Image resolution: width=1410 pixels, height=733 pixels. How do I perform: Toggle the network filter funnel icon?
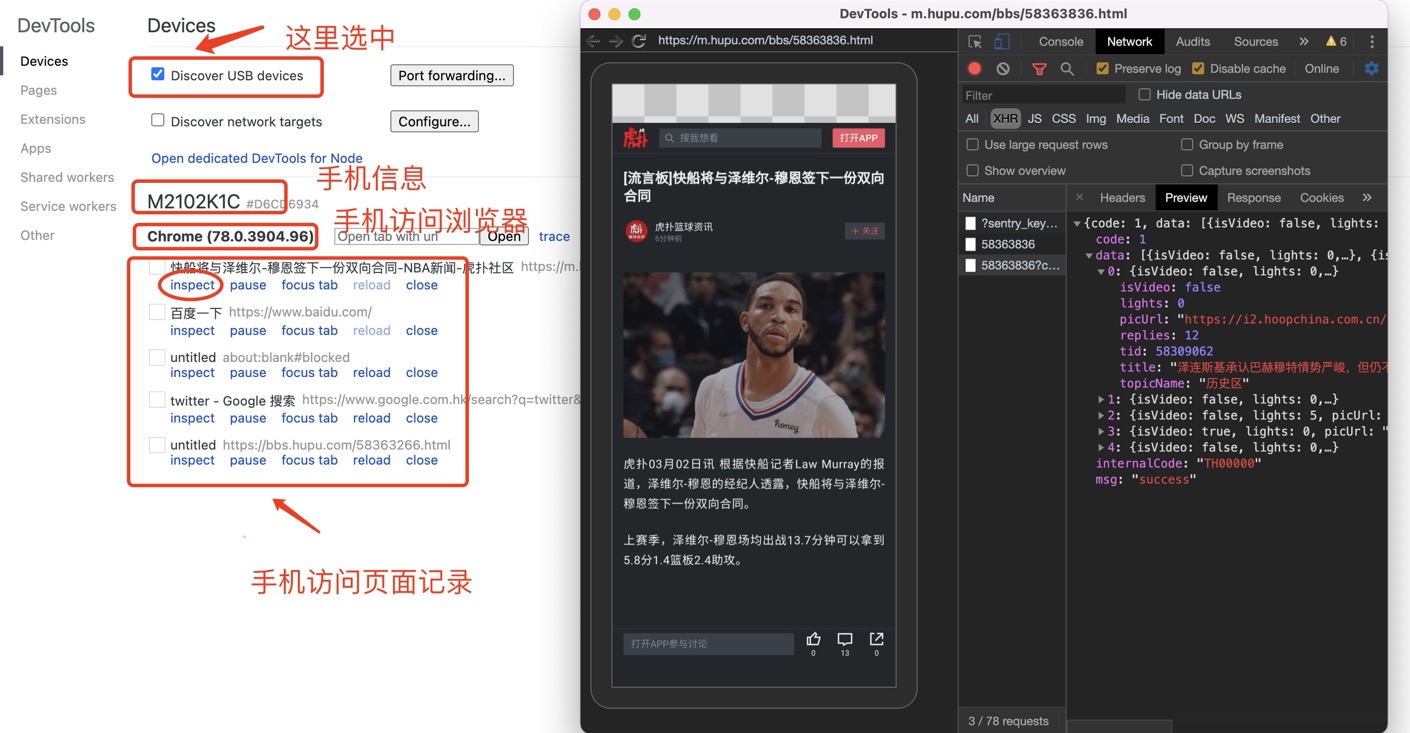coord(1039,69)
